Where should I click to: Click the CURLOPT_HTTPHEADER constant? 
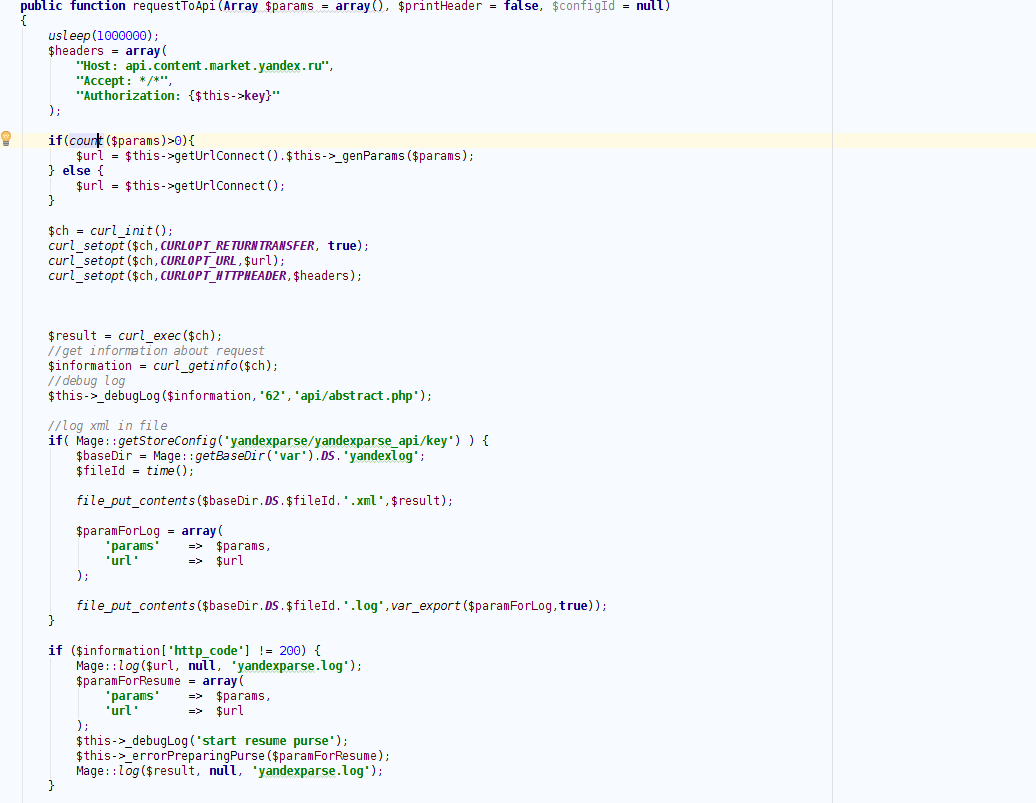tap(223, 276)
